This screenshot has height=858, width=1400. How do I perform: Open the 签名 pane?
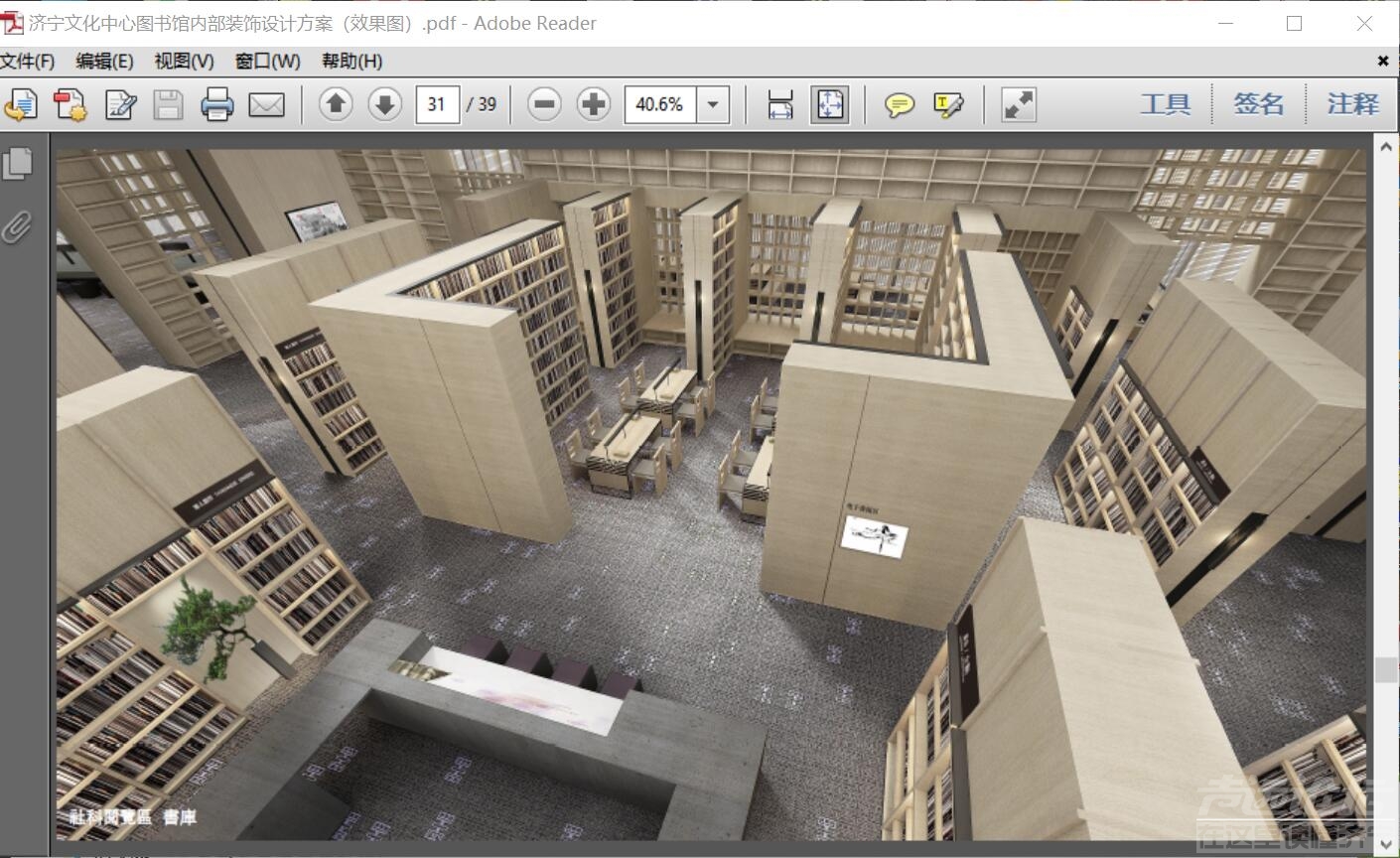click(1258, 104)
